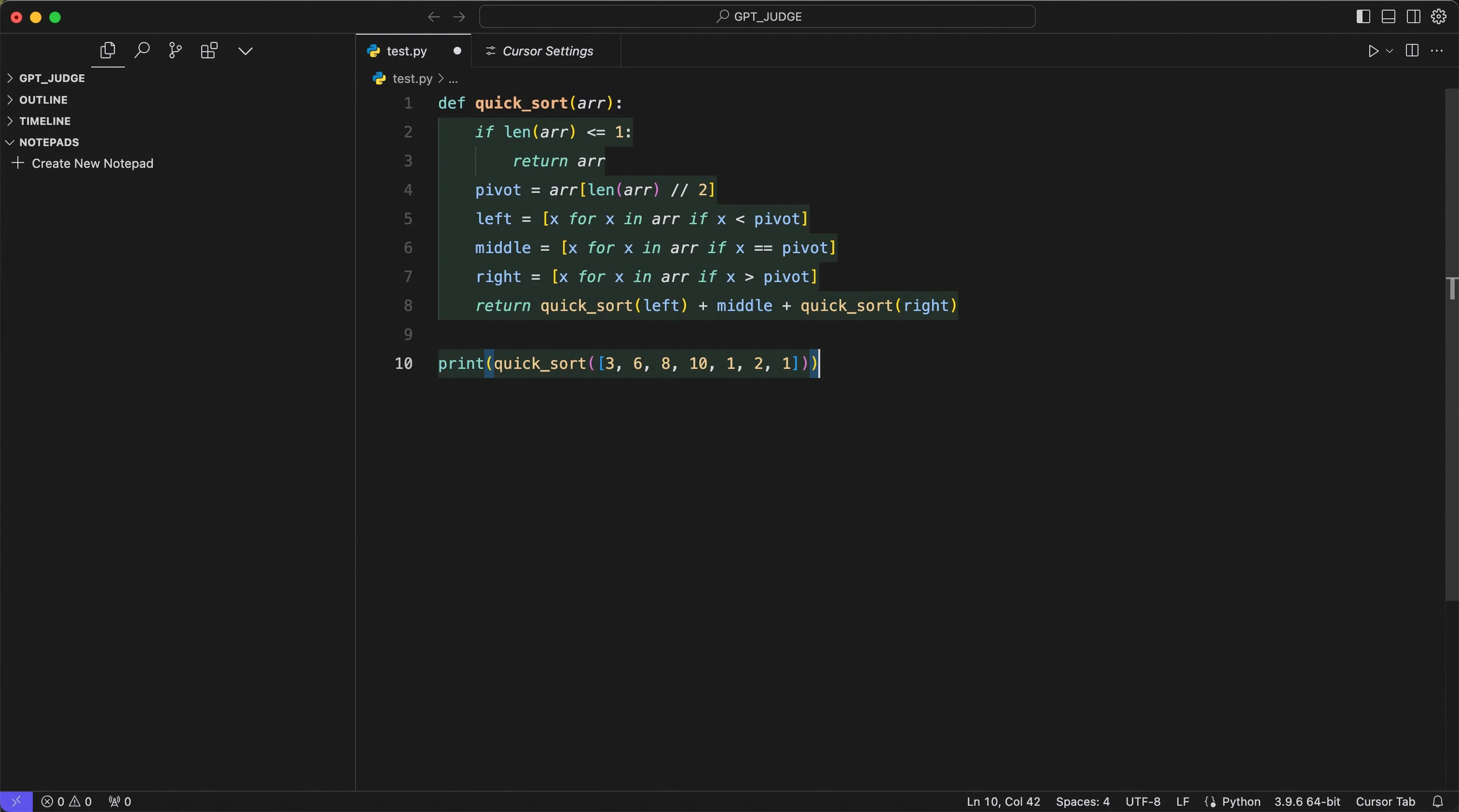Select interpreter 3.9.6 64-bit
1459x812 pixels.
click(1307, 801)
